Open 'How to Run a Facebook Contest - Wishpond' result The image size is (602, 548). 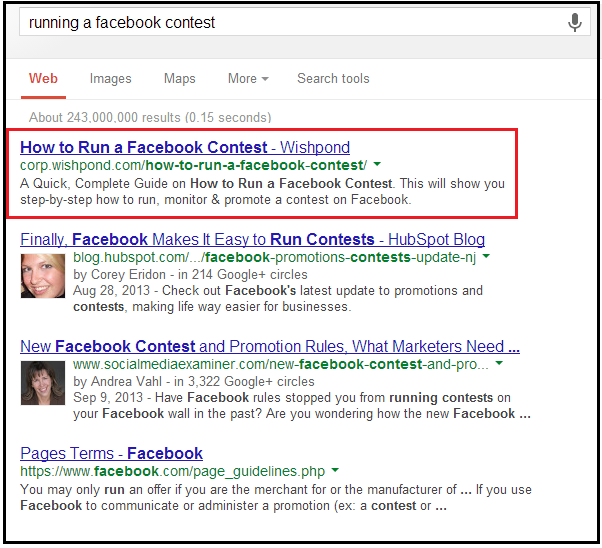point(185,147)
